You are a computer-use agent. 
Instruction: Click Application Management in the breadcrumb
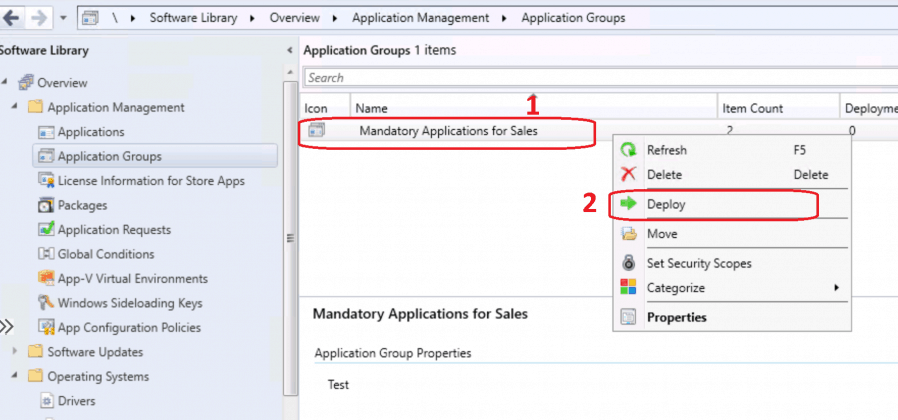coord(420,18)
